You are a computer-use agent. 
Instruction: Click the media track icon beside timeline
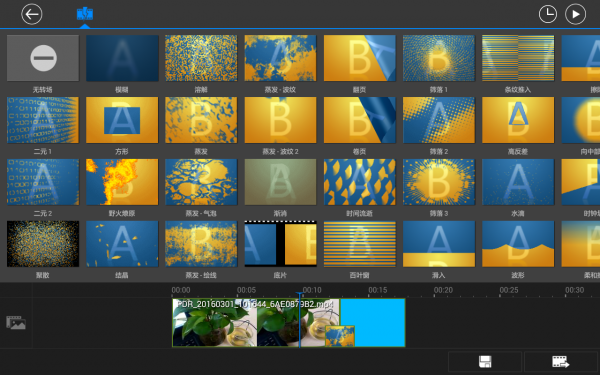click(x=16, y=323)
